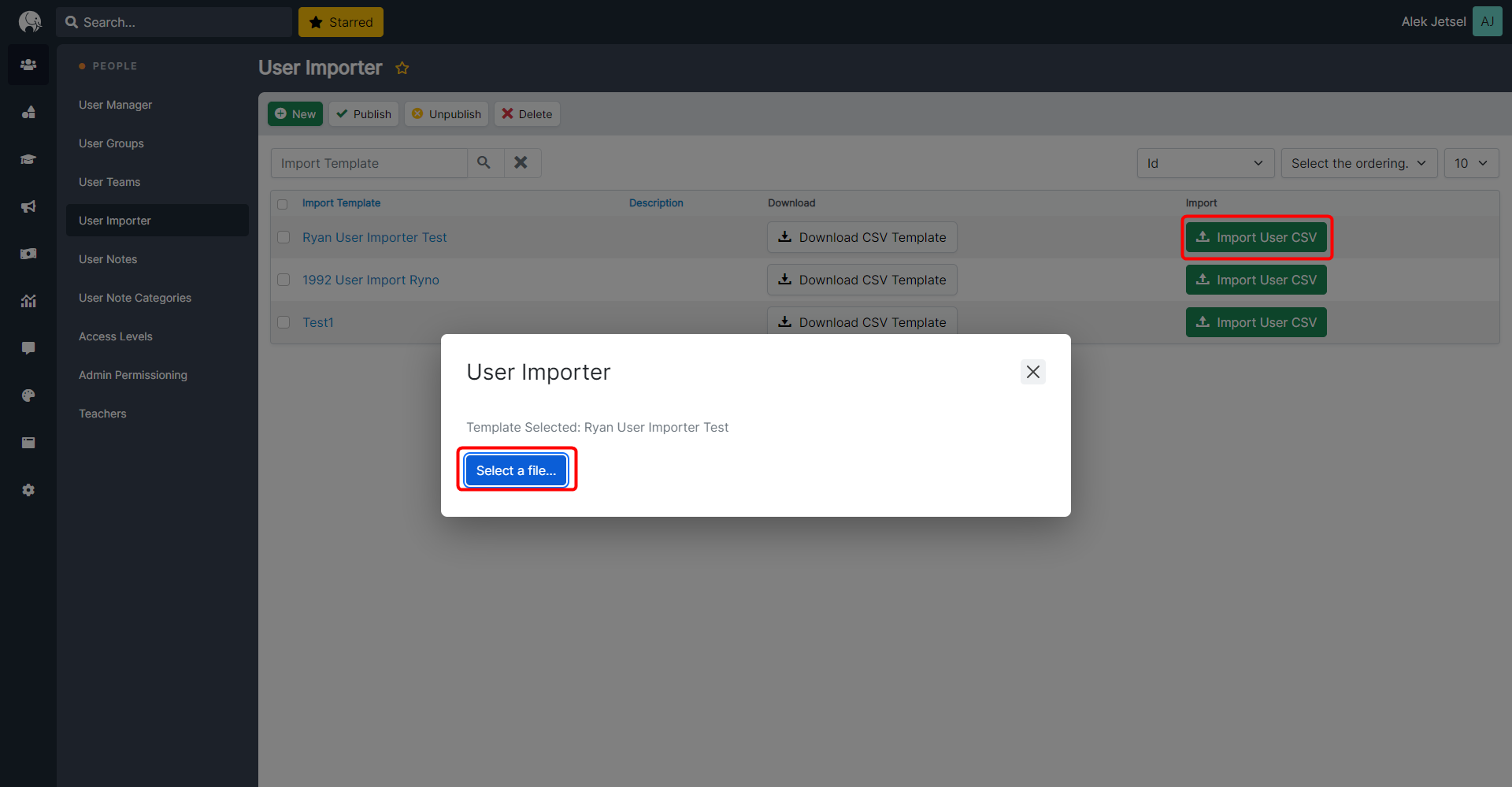This screenshot has height=787, width=1512.
Task: Open Admin Permissioning in sidebar
Action: 157,375
